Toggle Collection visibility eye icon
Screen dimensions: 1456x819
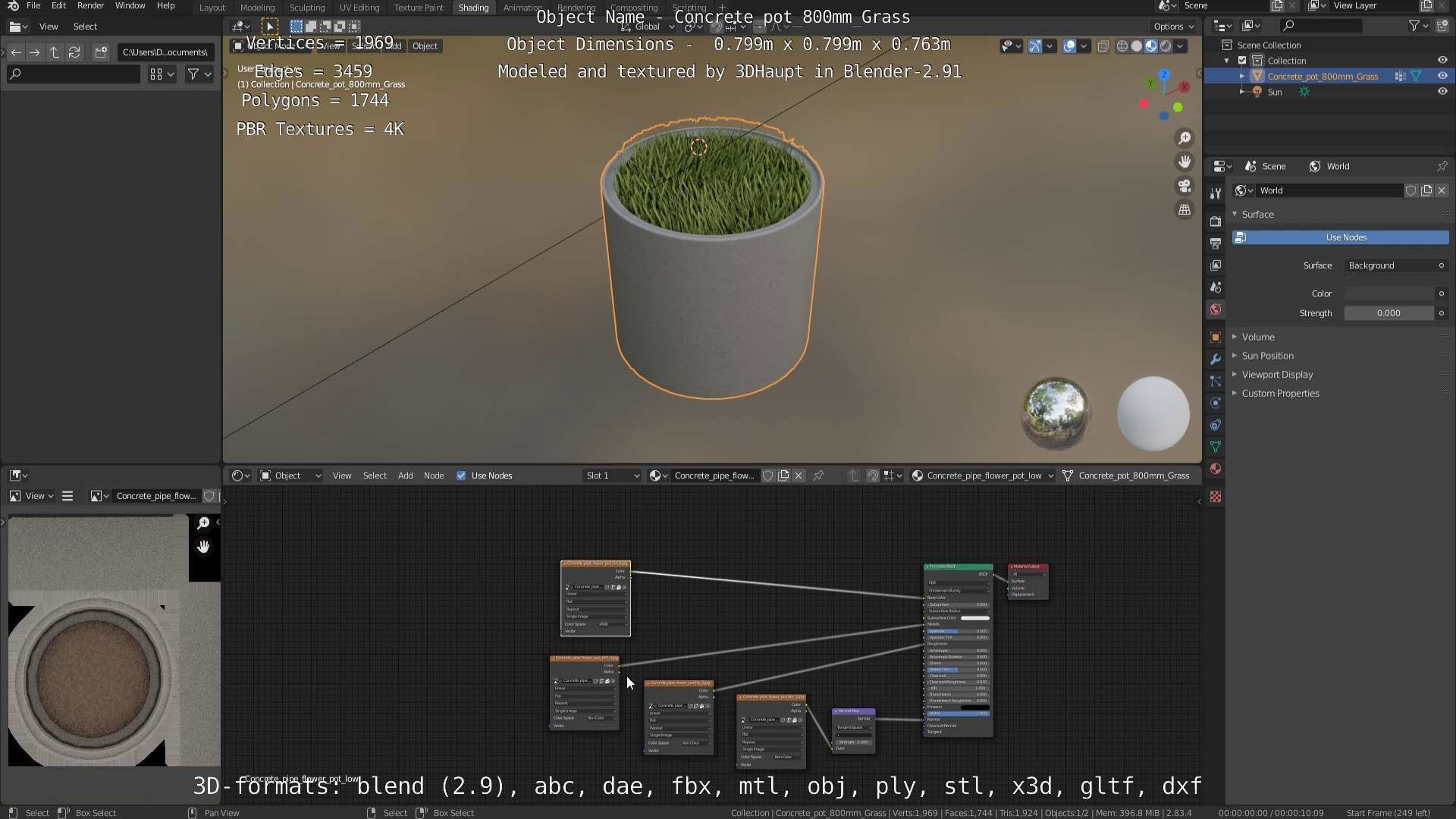tap(1442, 61)
